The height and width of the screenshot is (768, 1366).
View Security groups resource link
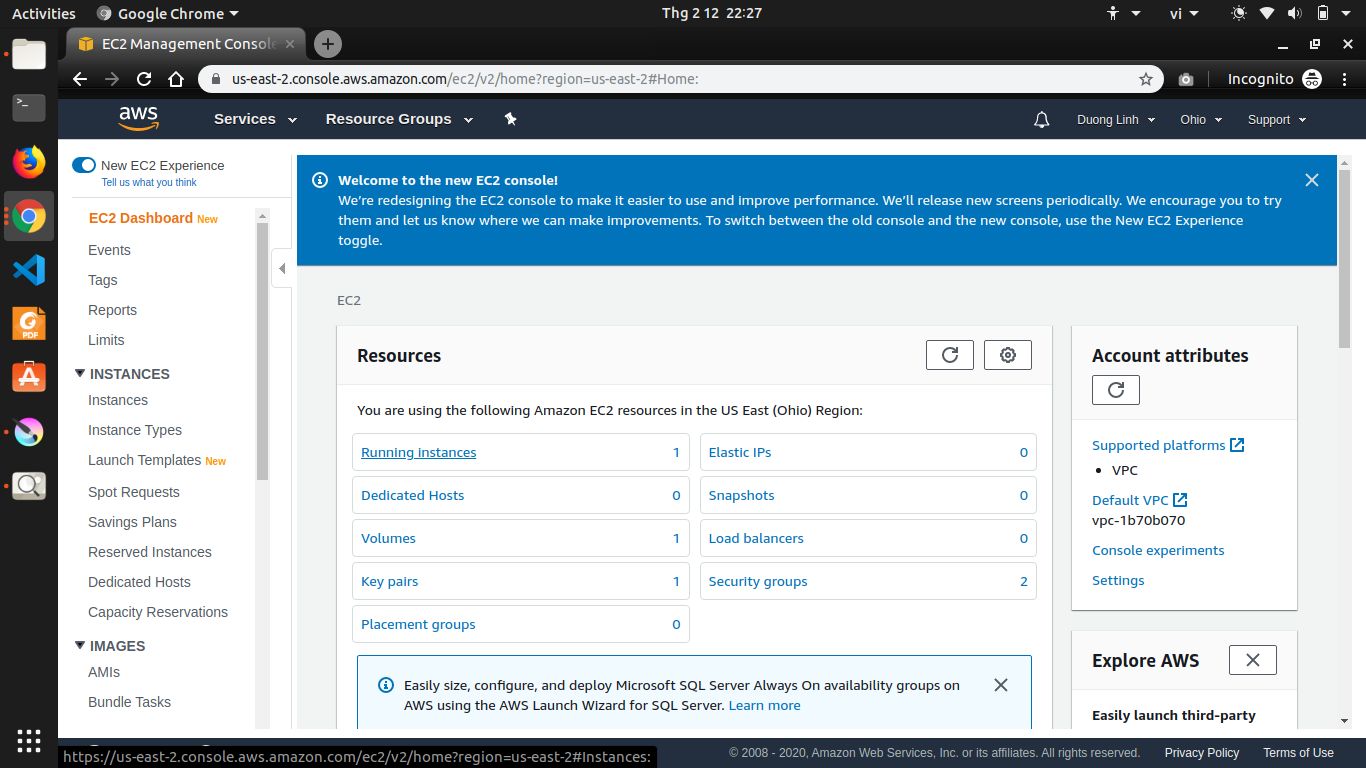pyautogui.click(x=758, y=582)
